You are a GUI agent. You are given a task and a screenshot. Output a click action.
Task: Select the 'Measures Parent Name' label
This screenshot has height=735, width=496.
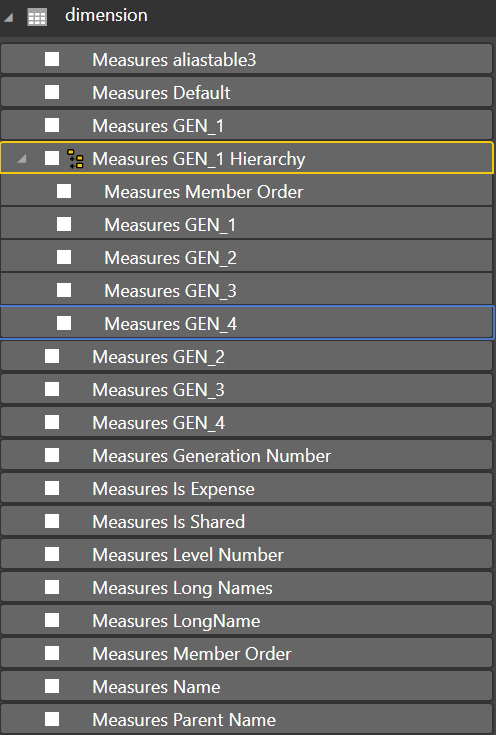(x=184, y=720)
